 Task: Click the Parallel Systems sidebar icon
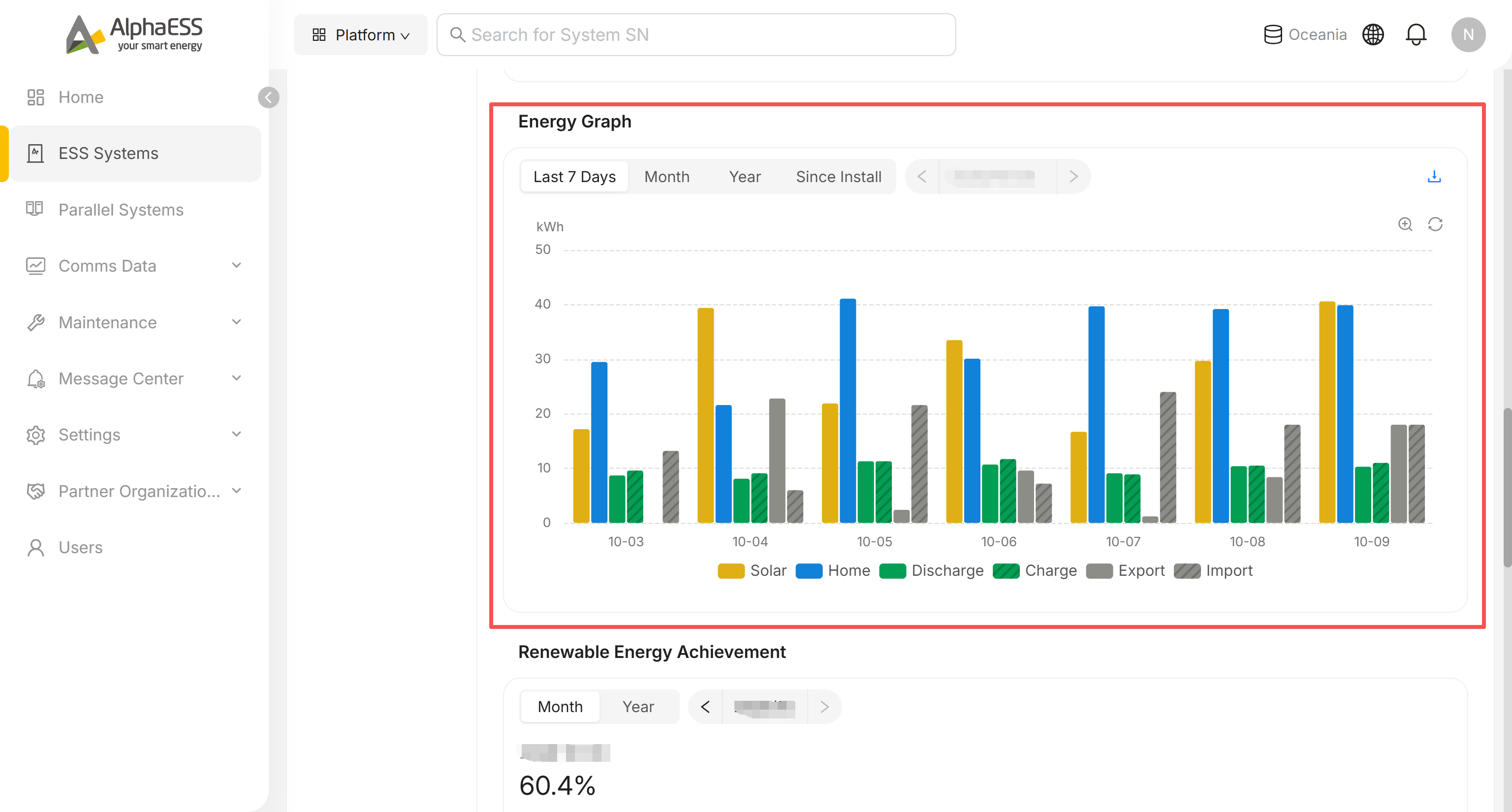coord(34,209)
